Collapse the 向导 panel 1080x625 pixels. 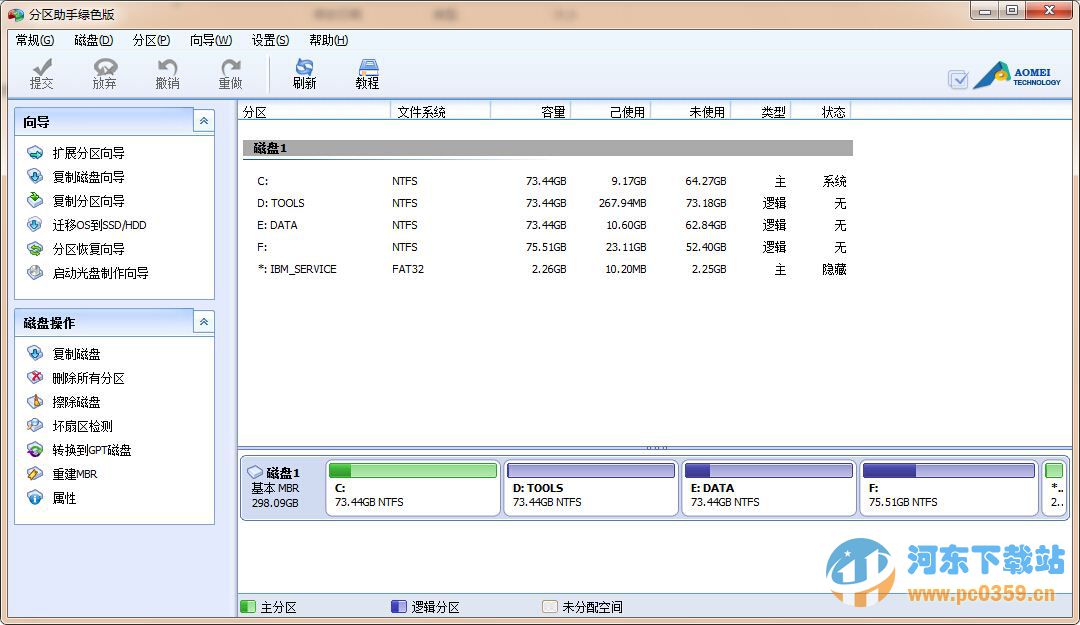point(204,121)
